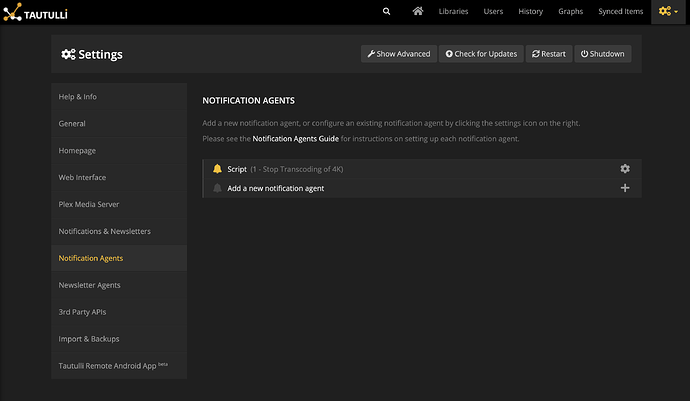Select Tautulli Remote Android App in sidebar
This screenshot has height=401, width=690.
pos(119,366)
